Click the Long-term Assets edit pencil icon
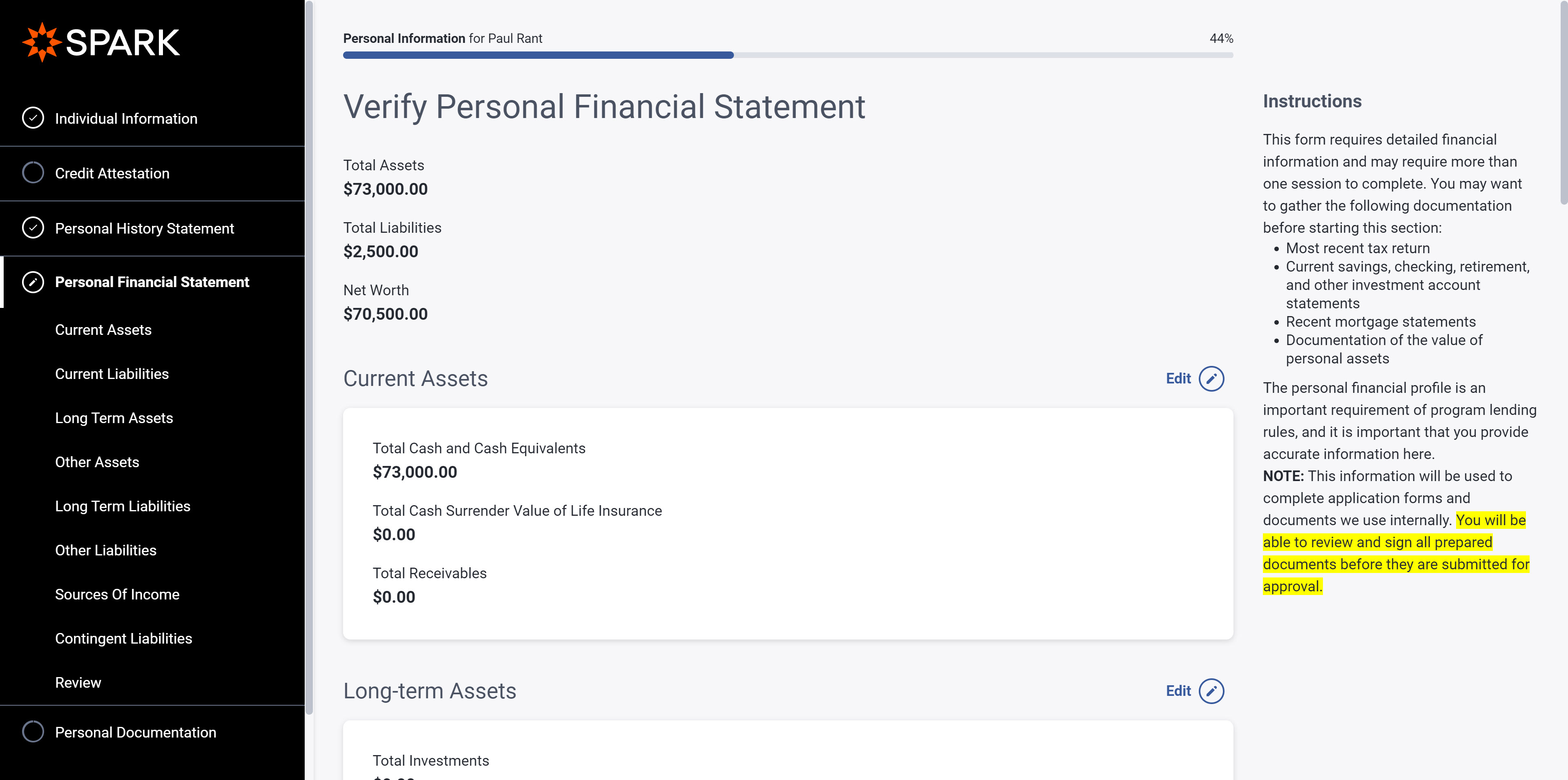 [1211, 691]
